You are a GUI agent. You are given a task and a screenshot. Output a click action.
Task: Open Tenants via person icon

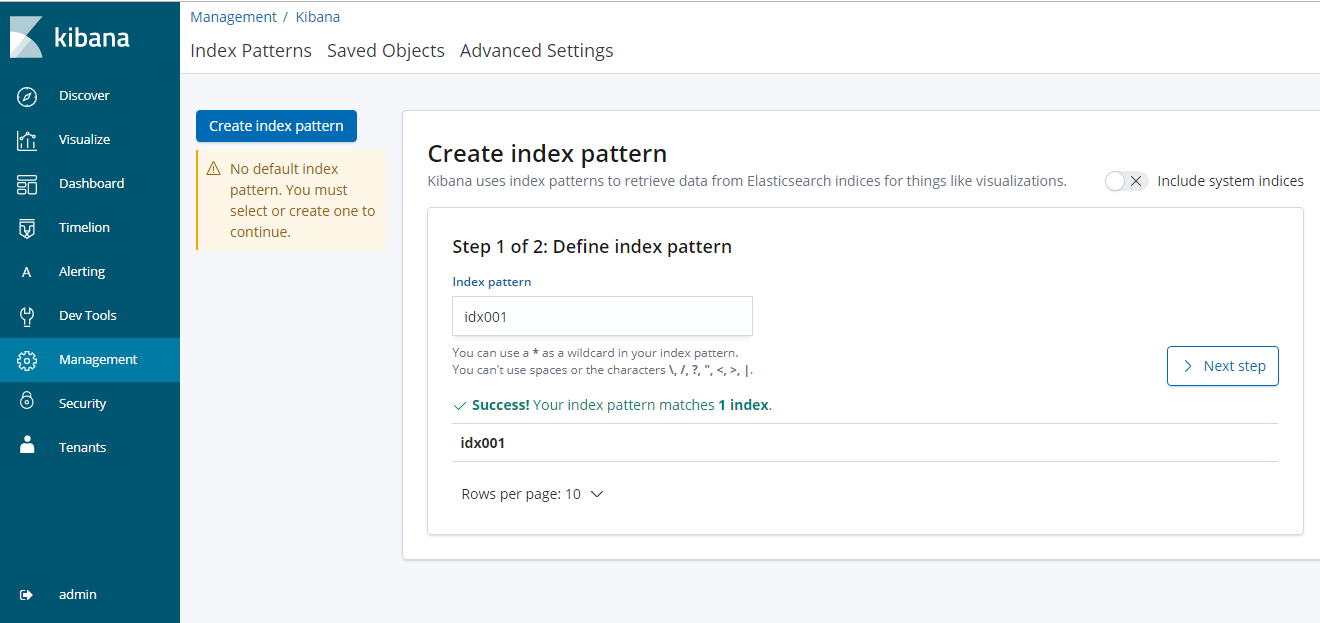[27, 445]
